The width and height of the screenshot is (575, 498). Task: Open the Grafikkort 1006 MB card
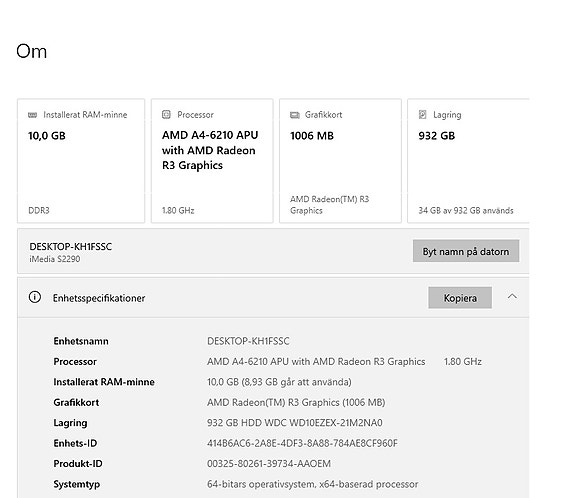click(x=340, y=161)
